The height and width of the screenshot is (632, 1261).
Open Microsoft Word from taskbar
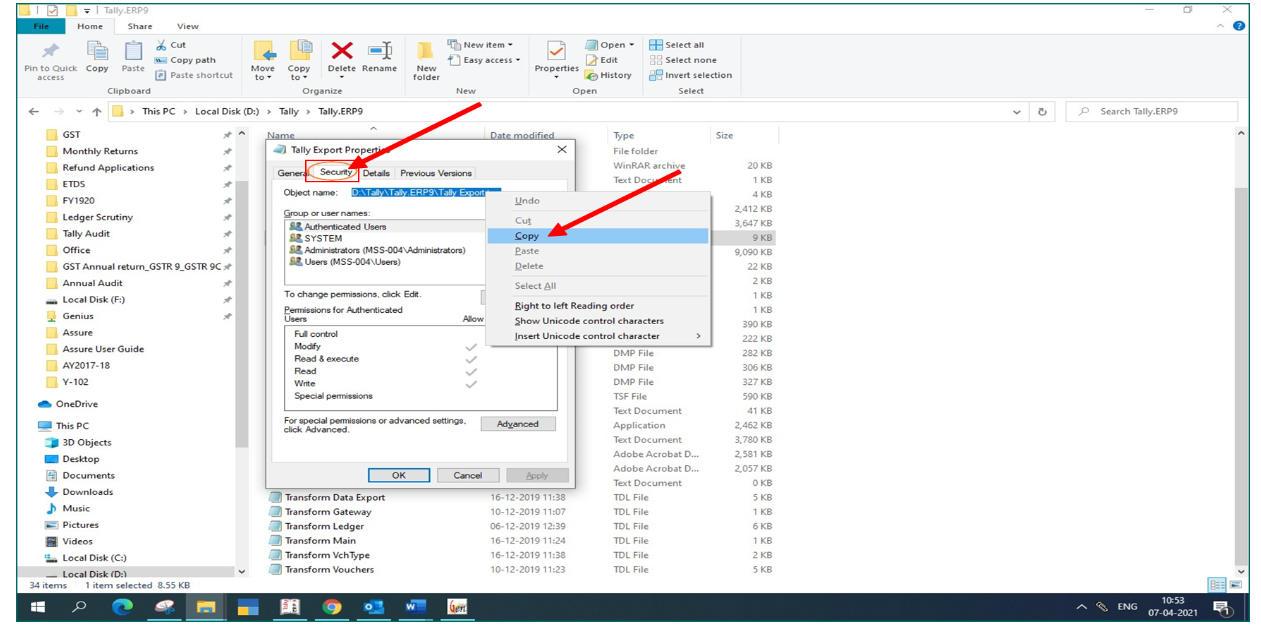(415, 607)
